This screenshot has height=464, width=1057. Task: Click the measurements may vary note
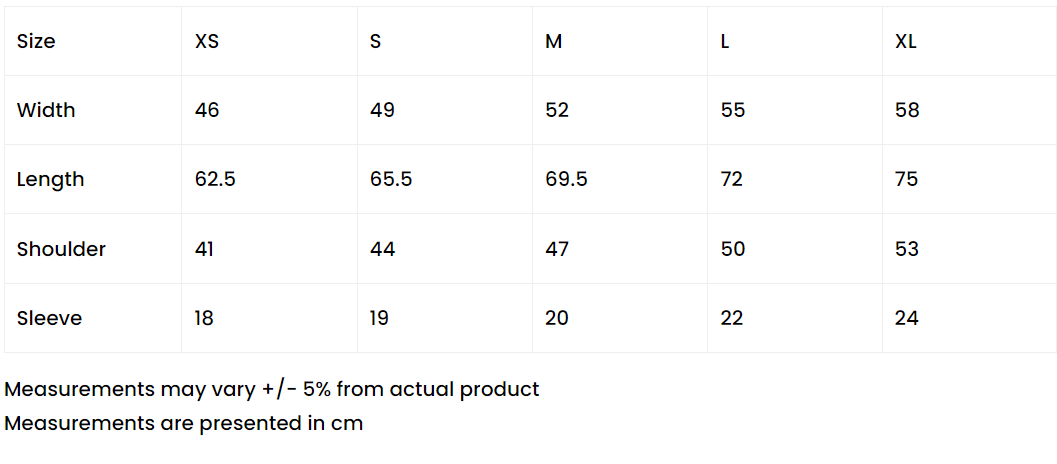272,389
